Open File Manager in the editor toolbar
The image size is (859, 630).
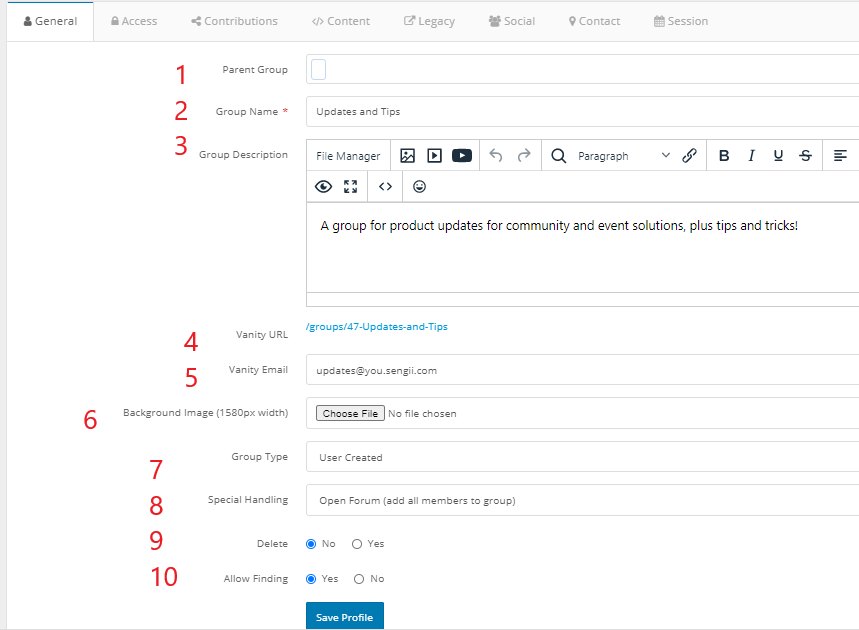pos(348,156)
